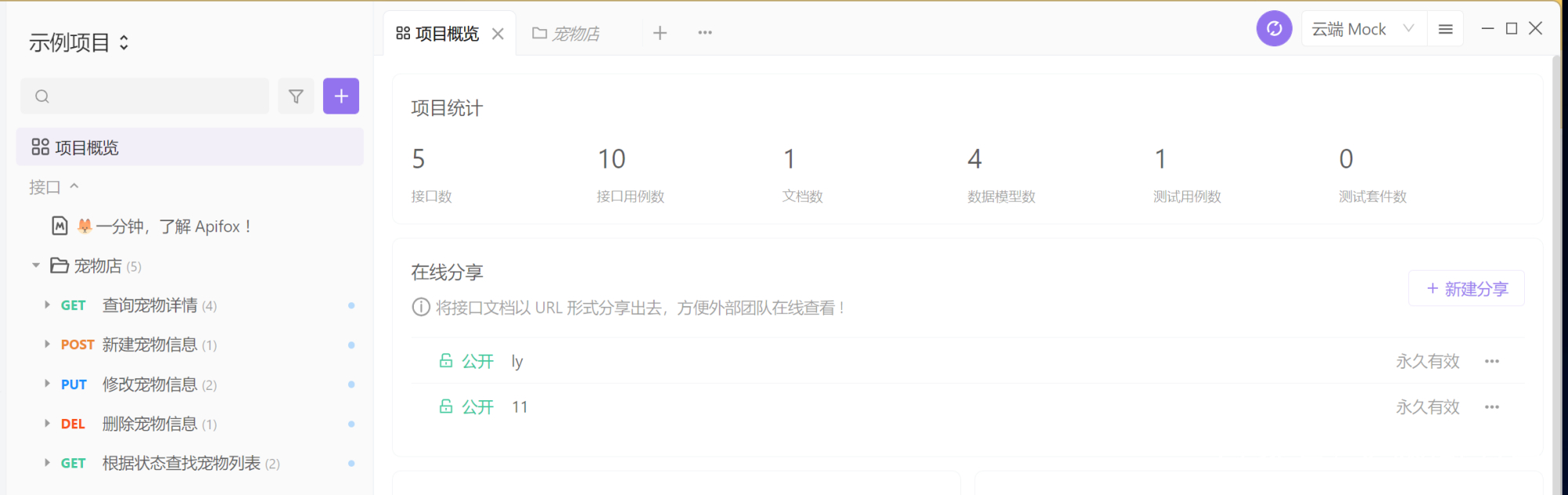The image size is (1568, 495).
Task: Open more options for share 'ly'
Action: tap(1492, 362)
